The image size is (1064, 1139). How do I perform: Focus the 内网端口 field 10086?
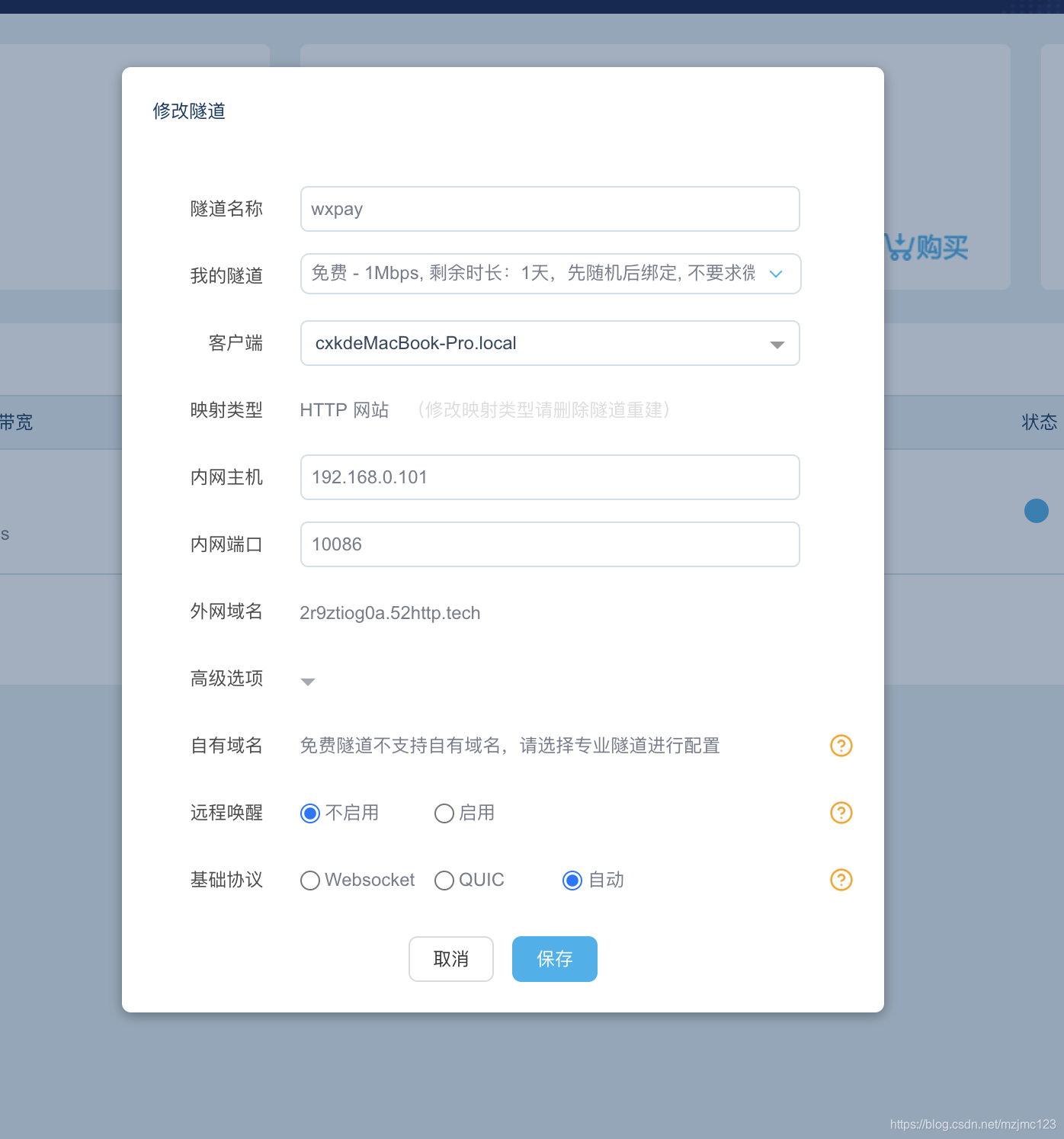[550, 544]
